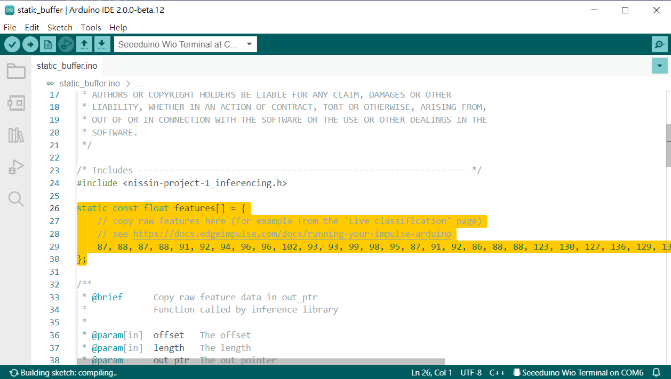Click the Open sketch up-arrow icon
The width and height of the screenshot is (671, 379).
84,44
